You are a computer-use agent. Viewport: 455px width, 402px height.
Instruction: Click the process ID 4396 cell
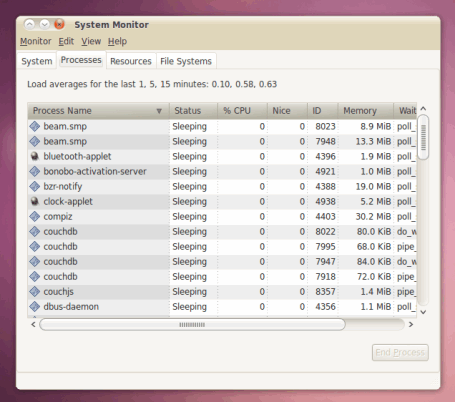point(325,156)
